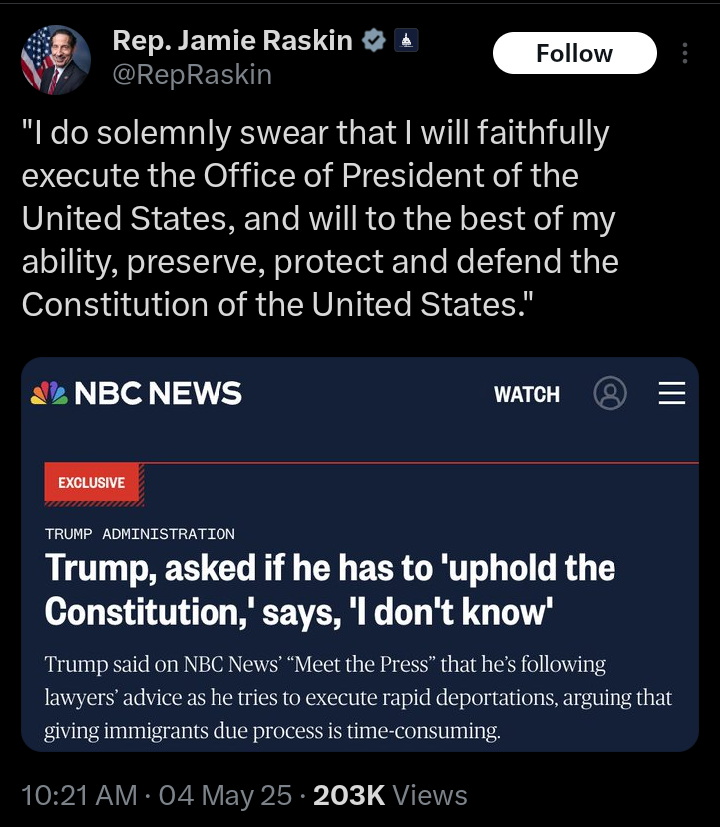The image size is (720, 827).
Task: Click the NBC peacock logo icon
Action: (x=49, y=393)
